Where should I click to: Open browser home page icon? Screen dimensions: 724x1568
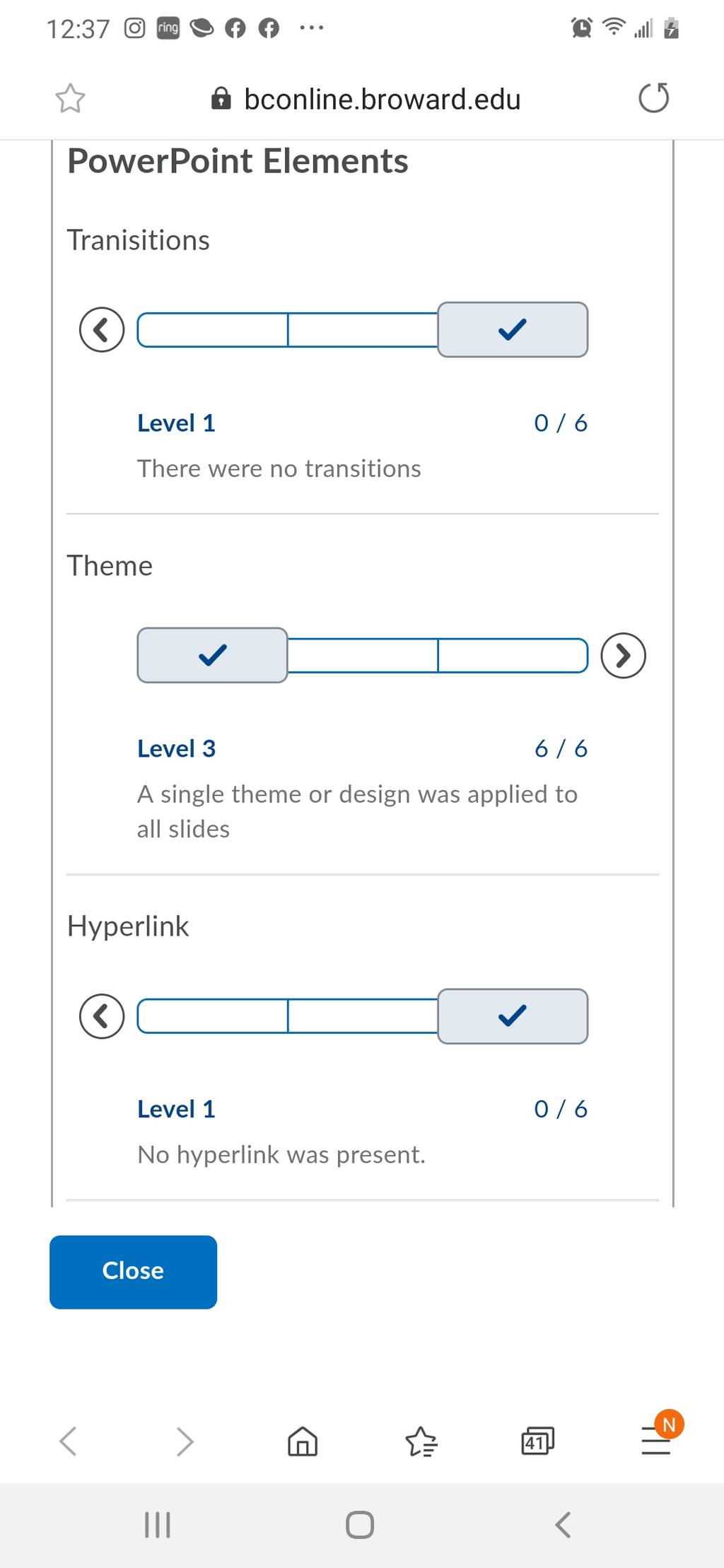(303, 1441)
